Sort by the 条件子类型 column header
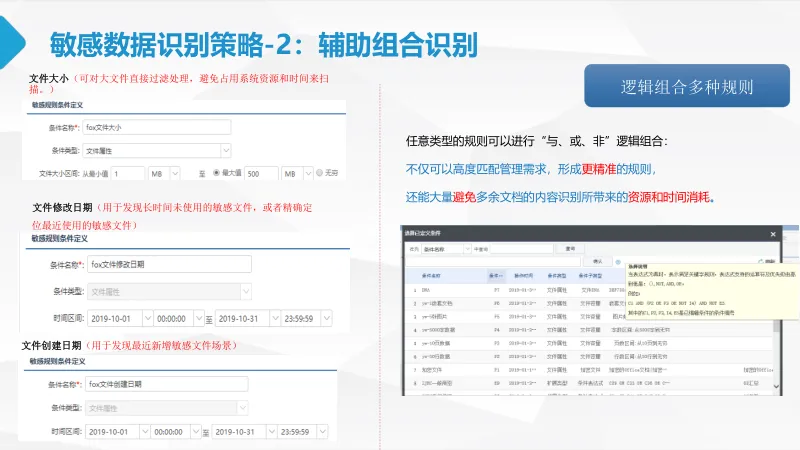The width and height of the screenshot is (800, 450). (590, 276)
